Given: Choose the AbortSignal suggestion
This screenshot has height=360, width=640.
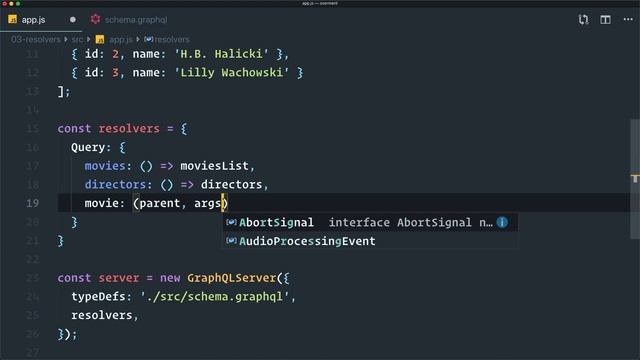Looking at the screenshot, I should (370, 222).
